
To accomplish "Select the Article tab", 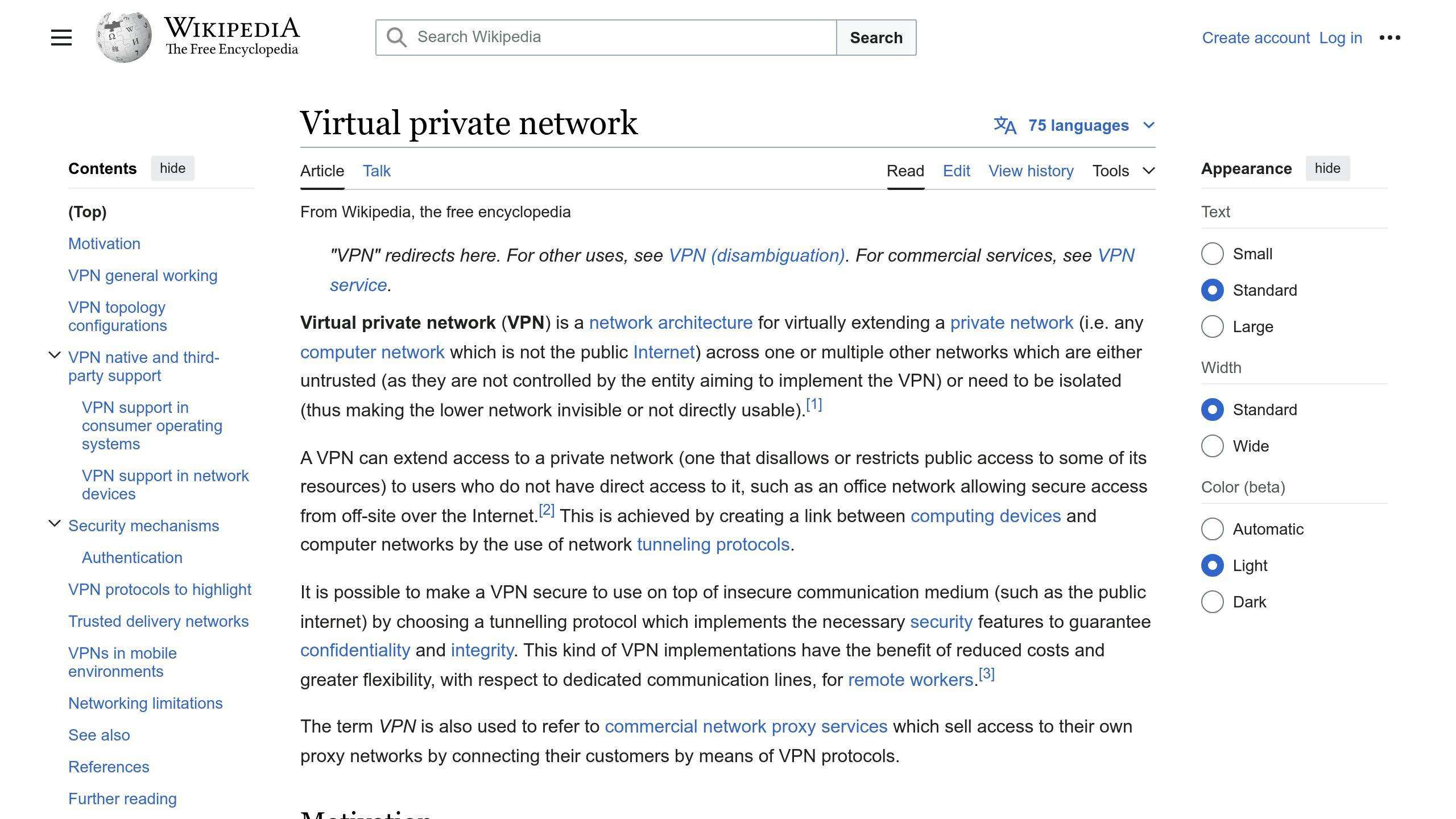I will coord(322,171).
